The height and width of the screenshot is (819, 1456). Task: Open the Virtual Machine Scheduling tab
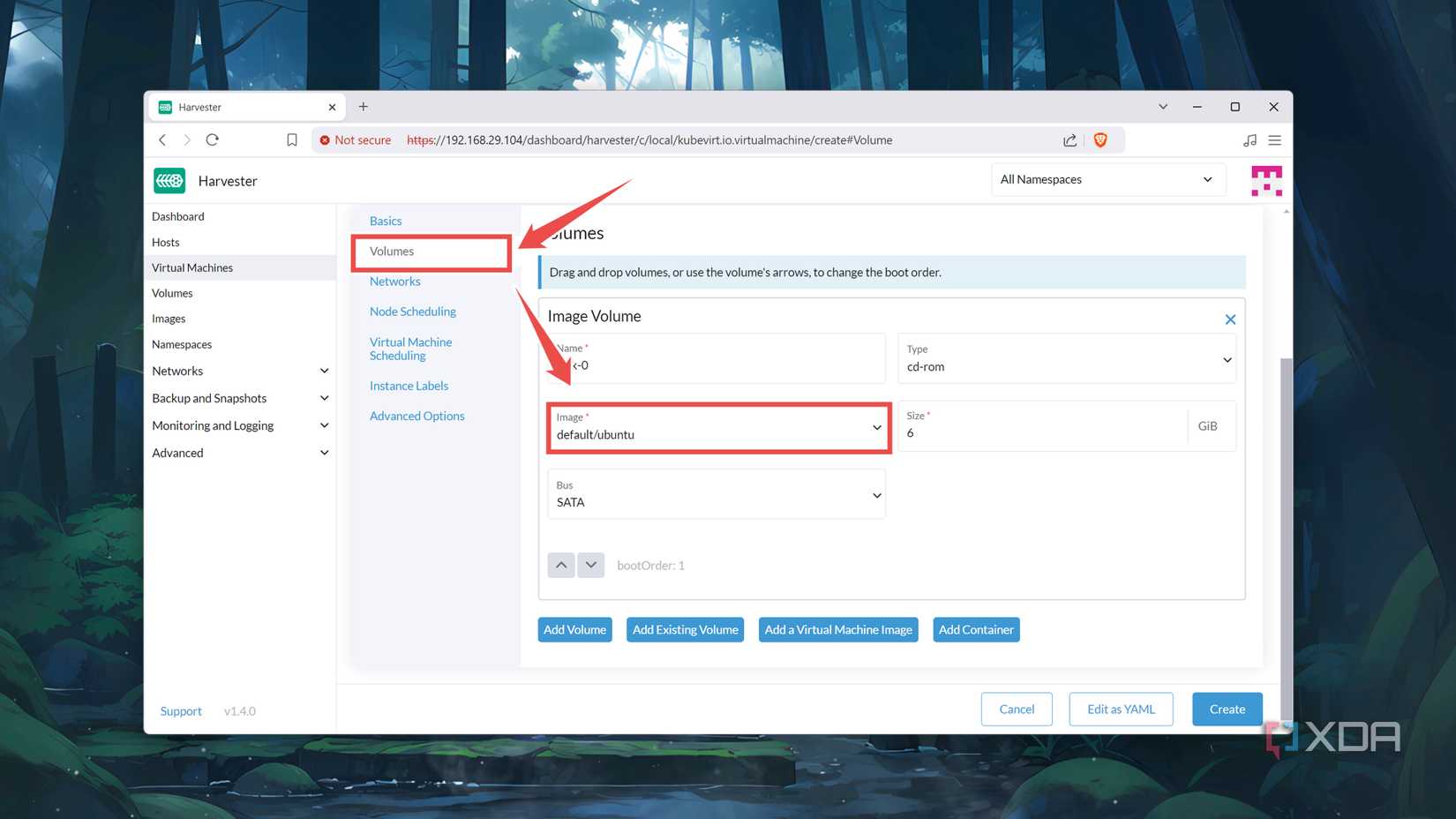click(410, 349)
